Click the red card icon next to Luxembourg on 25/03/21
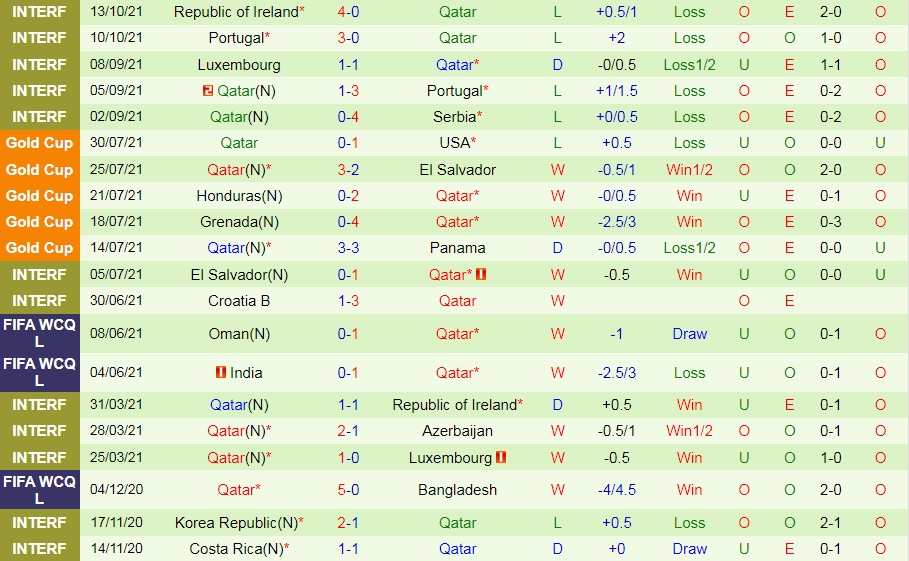Image resolution: width=909 pixels, height=561 pixels. click(501, 458)
